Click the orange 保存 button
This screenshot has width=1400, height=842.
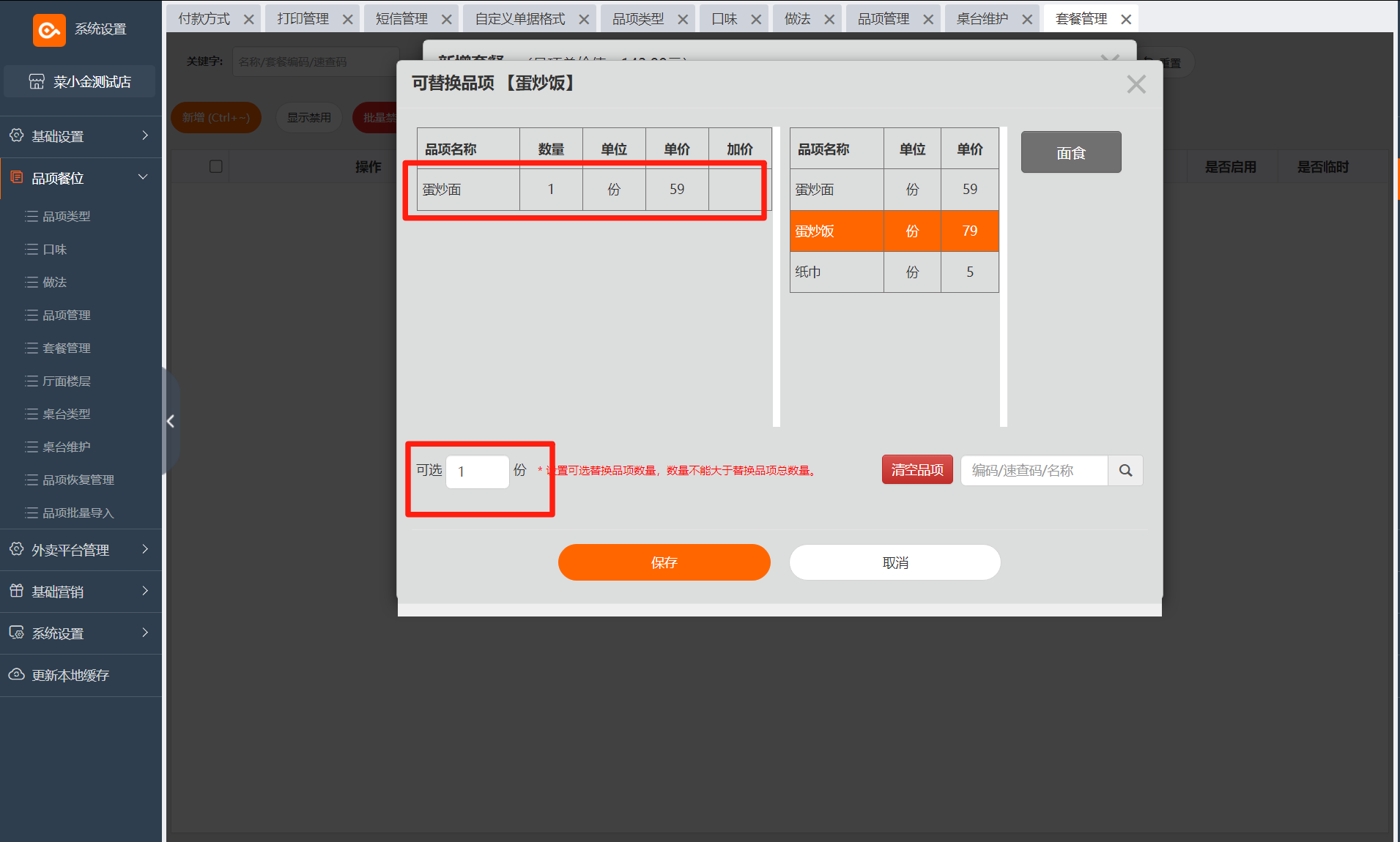(x=664, y=562)
